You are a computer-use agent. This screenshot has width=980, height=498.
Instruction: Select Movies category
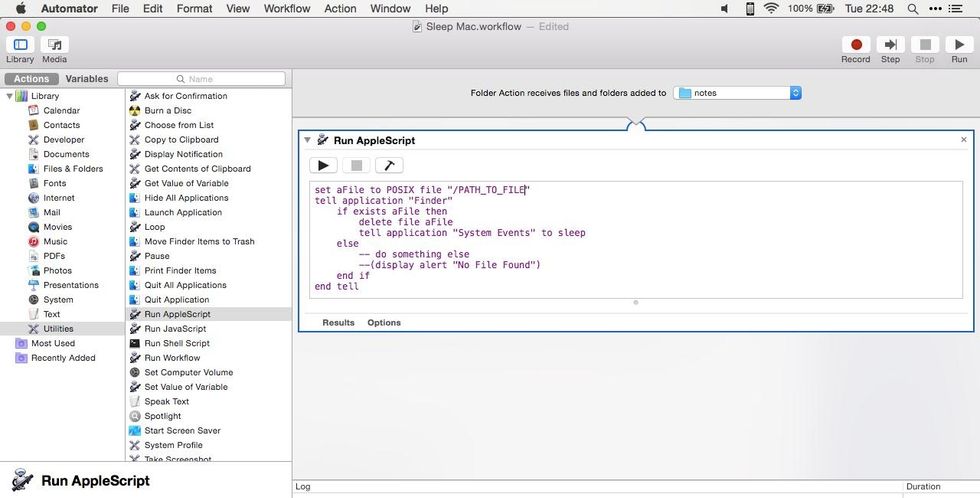click(58, 227)
